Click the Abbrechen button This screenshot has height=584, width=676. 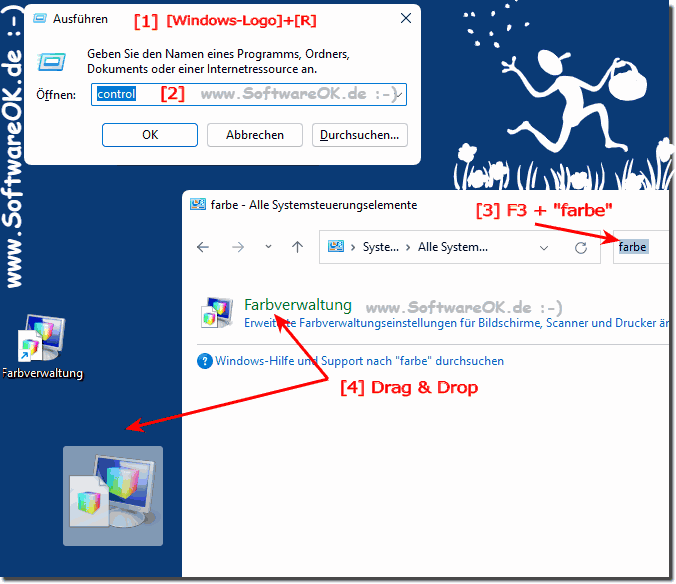[x=255, y=135]
